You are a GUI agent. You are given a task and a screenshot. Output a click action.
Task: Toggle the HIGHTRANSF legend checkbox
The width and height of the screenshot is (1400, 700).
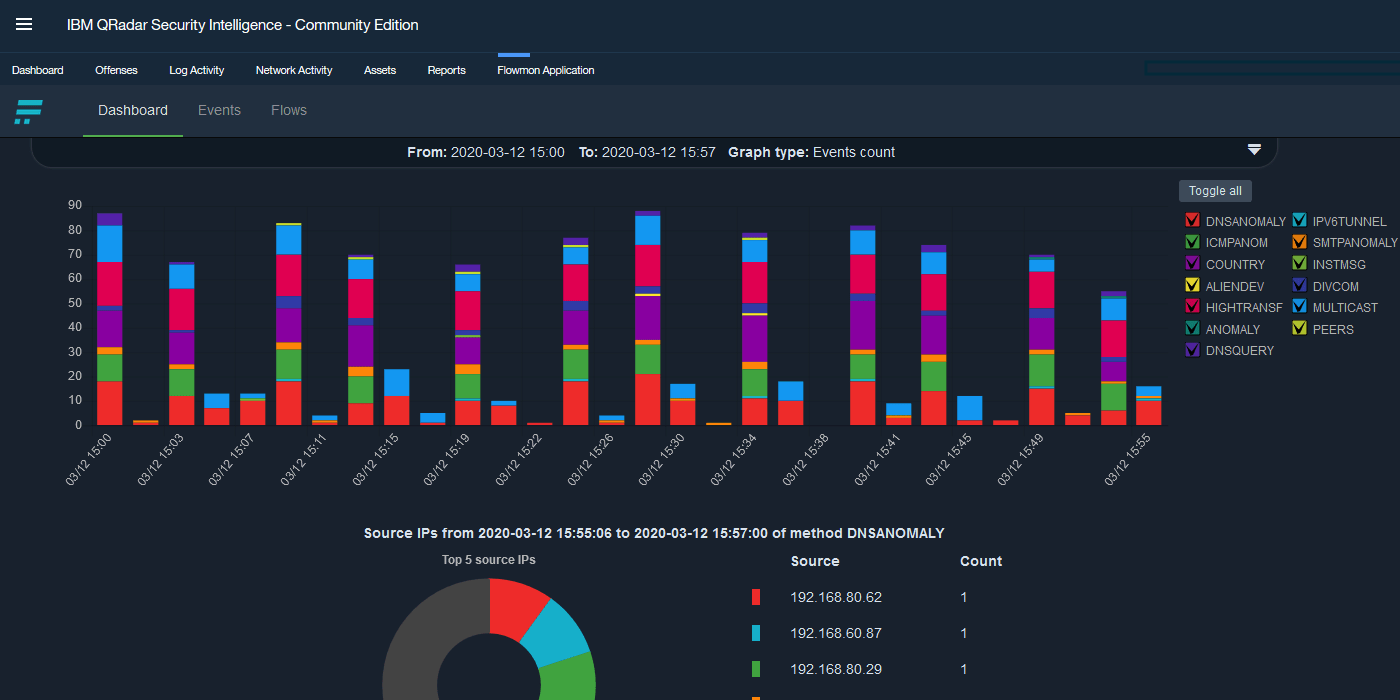[x=1192, y=307]
